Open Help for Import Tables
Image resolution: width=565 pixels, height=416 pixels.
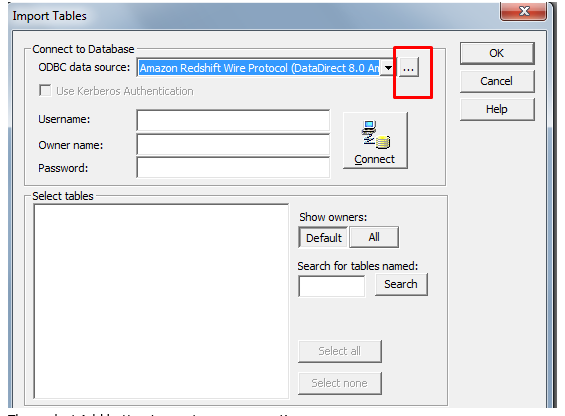point(497,109)
